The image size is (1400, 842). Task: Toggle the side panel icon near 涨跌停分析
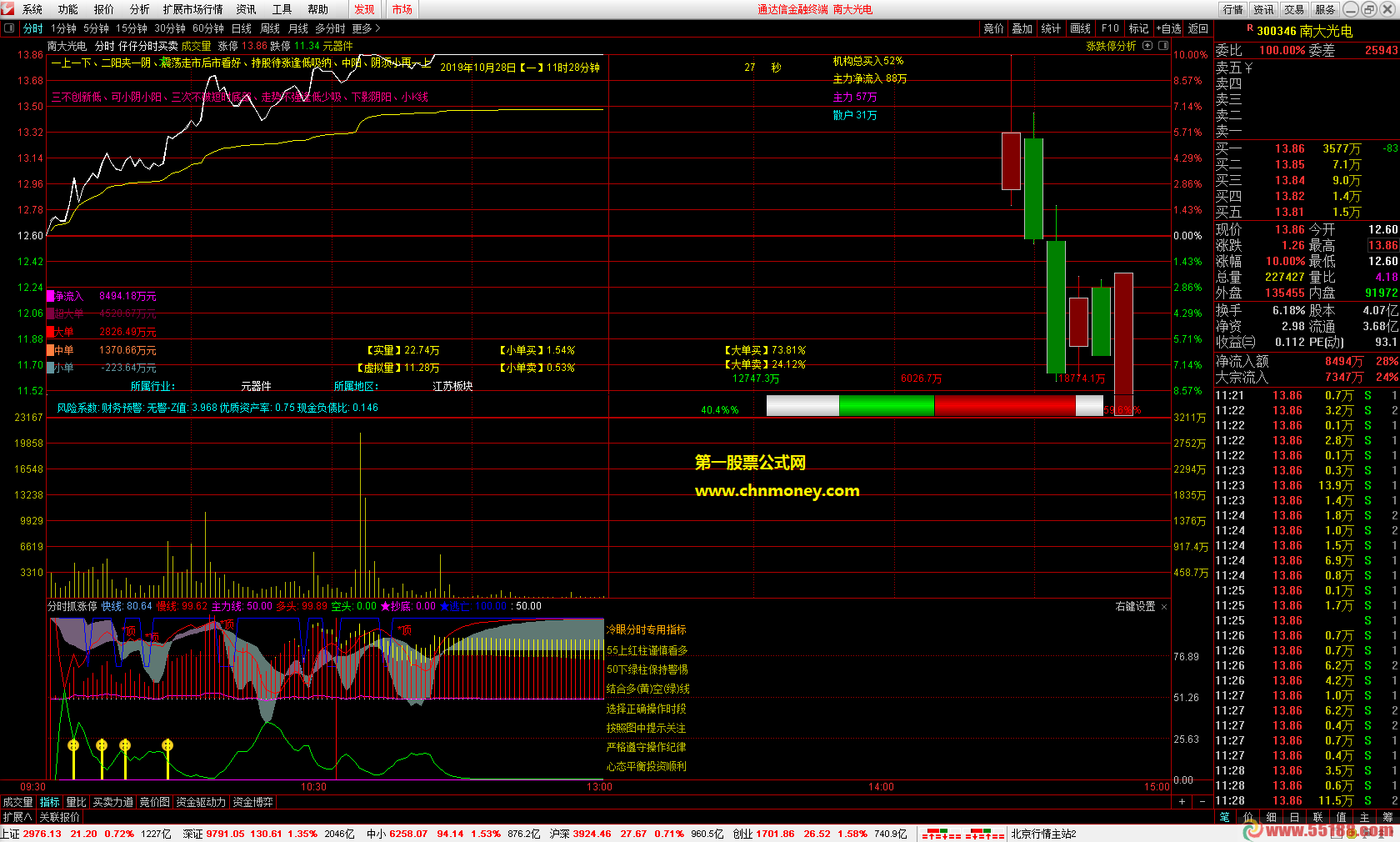click(1163, 46)
